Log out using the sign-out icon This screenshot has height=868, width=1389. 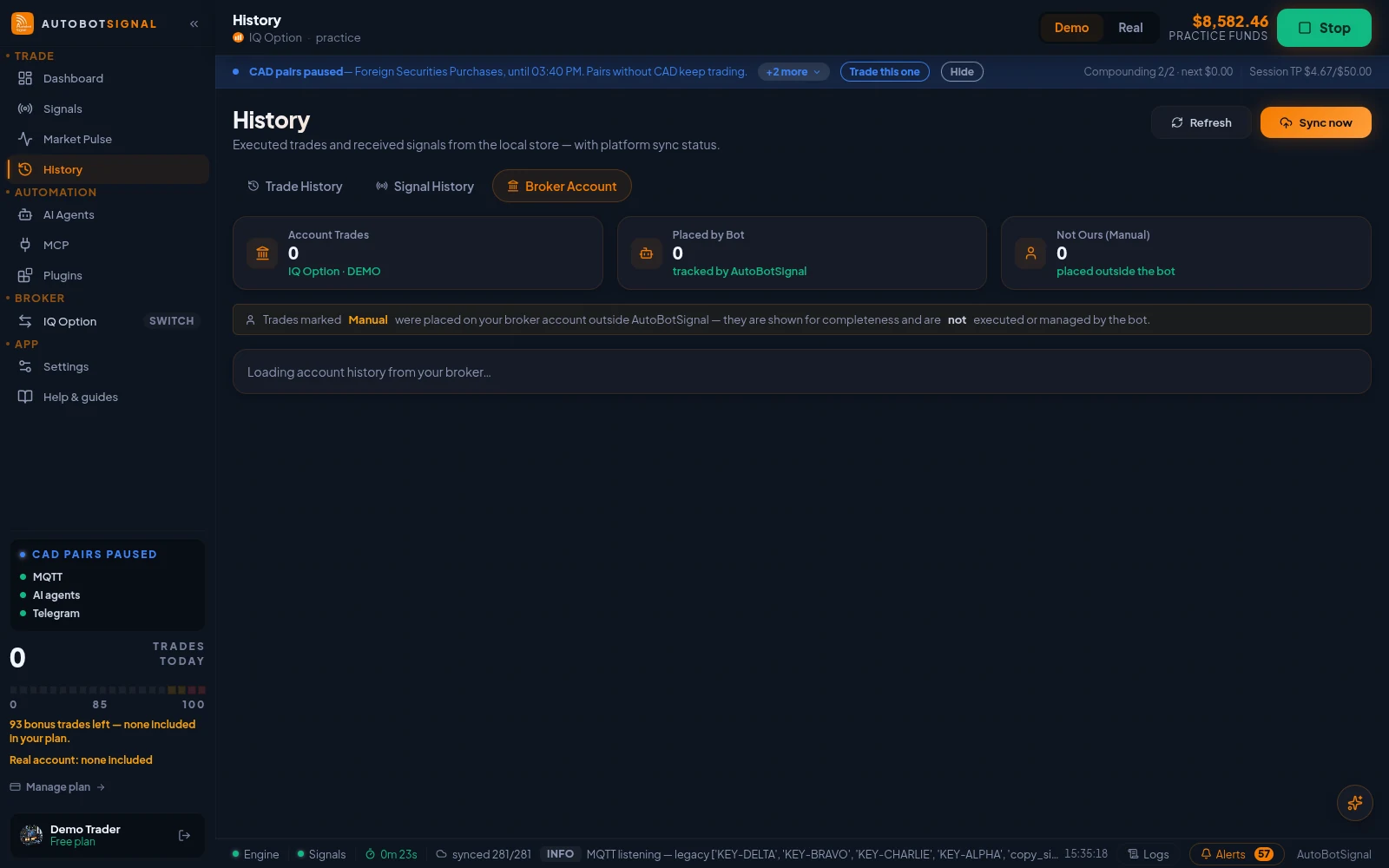[184, 835]
